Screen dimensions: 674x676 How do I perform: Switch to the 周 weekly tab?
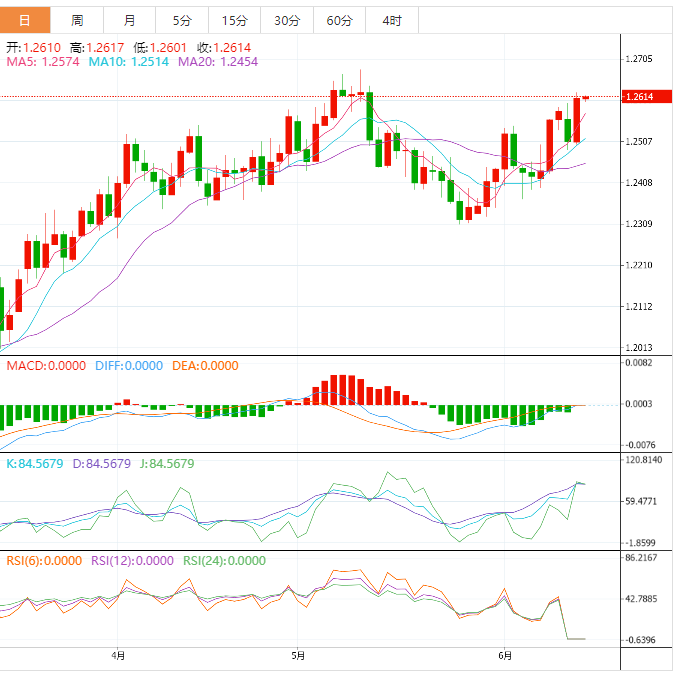pyautogui.click(x=77, y=20)
